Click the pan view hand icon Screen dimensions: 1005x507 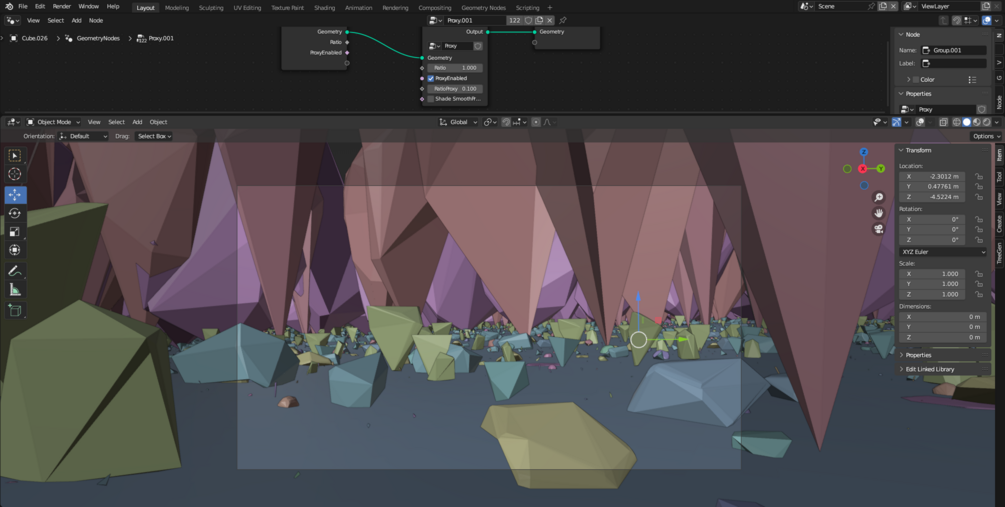[879, 213]
